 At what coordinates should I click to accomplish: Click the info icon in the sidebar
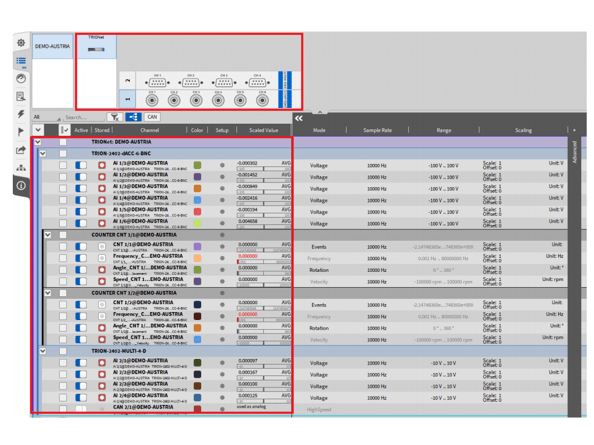click(21, 186)
